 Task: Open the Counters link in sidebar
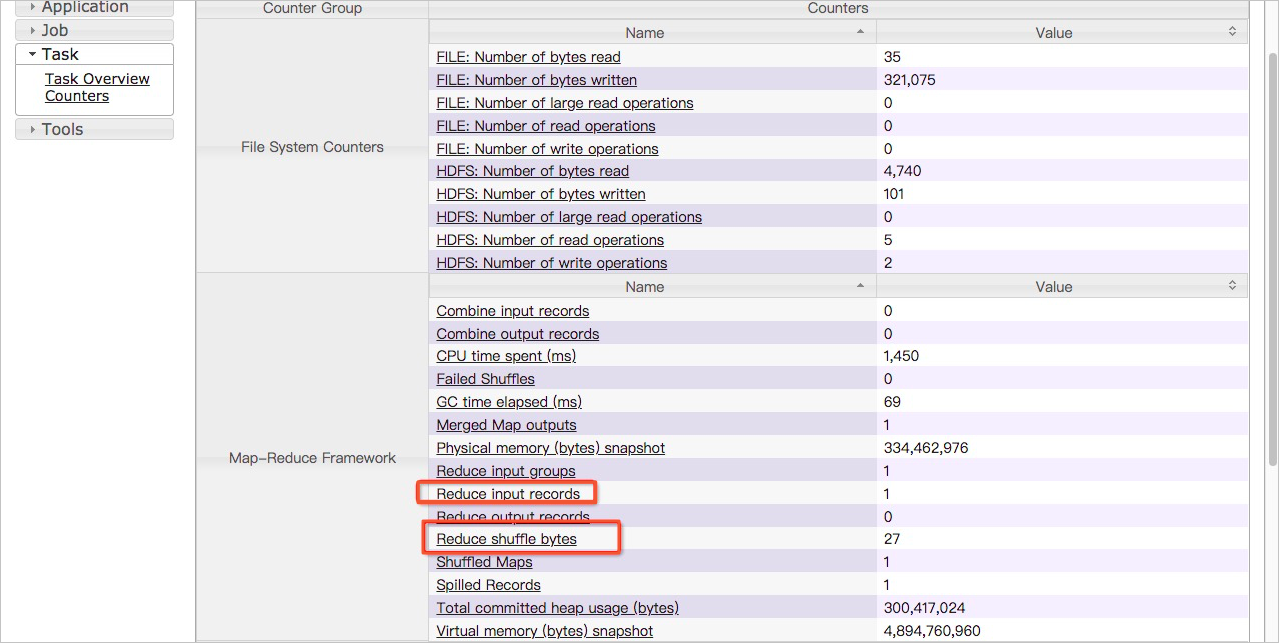(x=77, y=96)
